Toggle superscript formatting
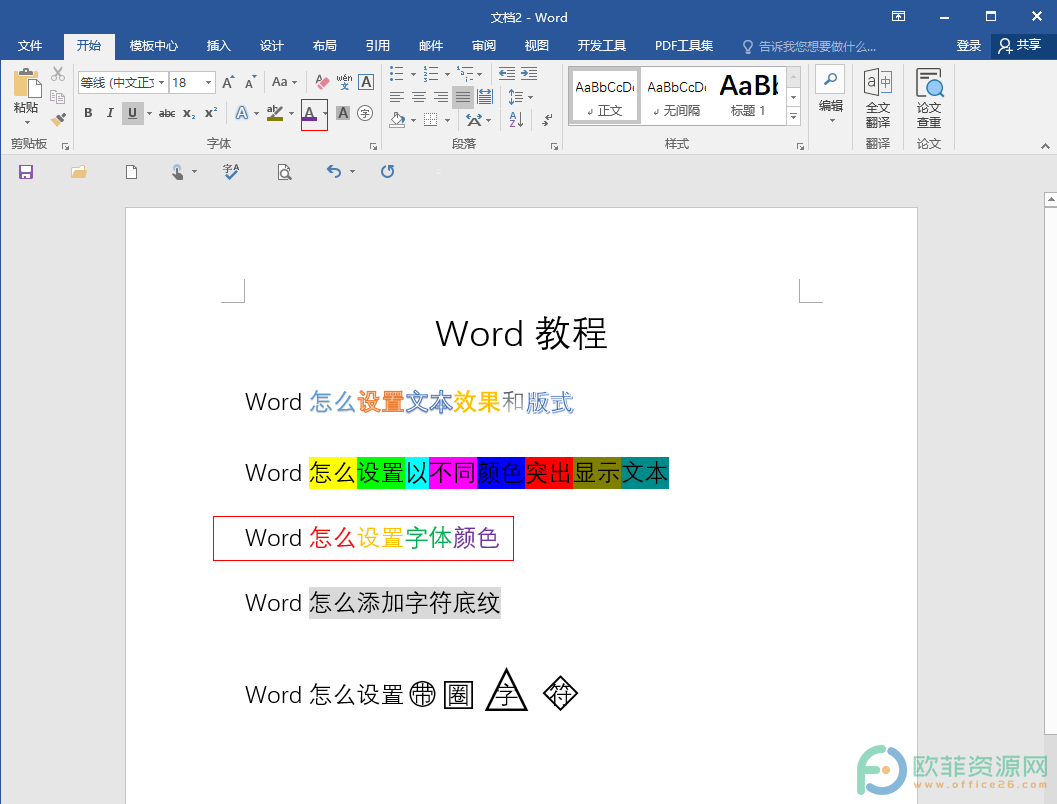Screen dimensions: 1057x804 tap(211, 113)
